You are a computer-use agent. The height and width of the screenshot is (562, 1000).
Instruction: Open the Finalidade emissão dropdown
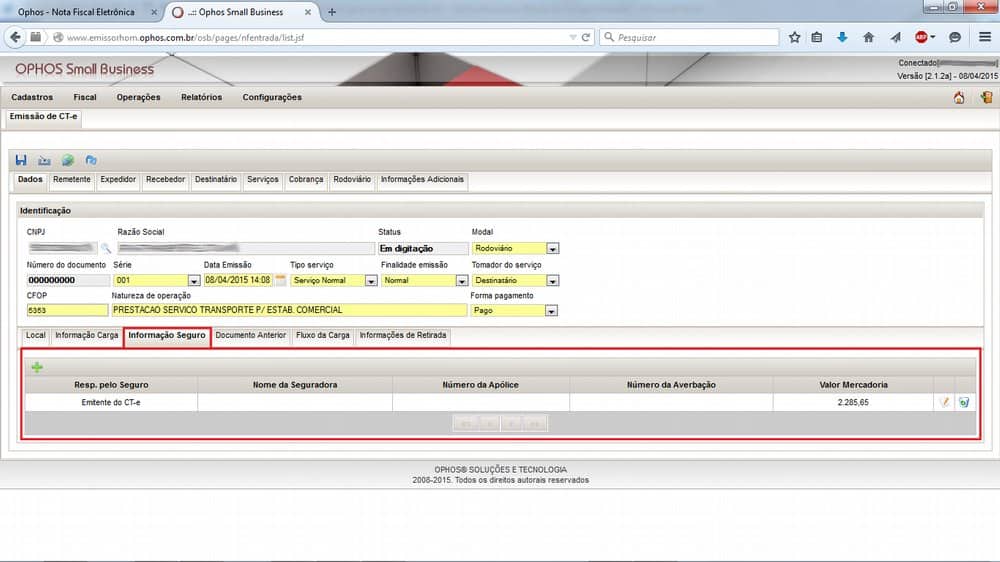pyautogui.click(x=462, y=280)
